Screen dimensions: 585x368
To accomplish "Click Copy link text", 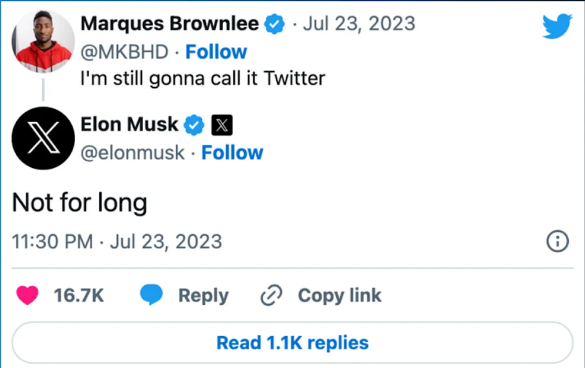I will coord(340,296).
